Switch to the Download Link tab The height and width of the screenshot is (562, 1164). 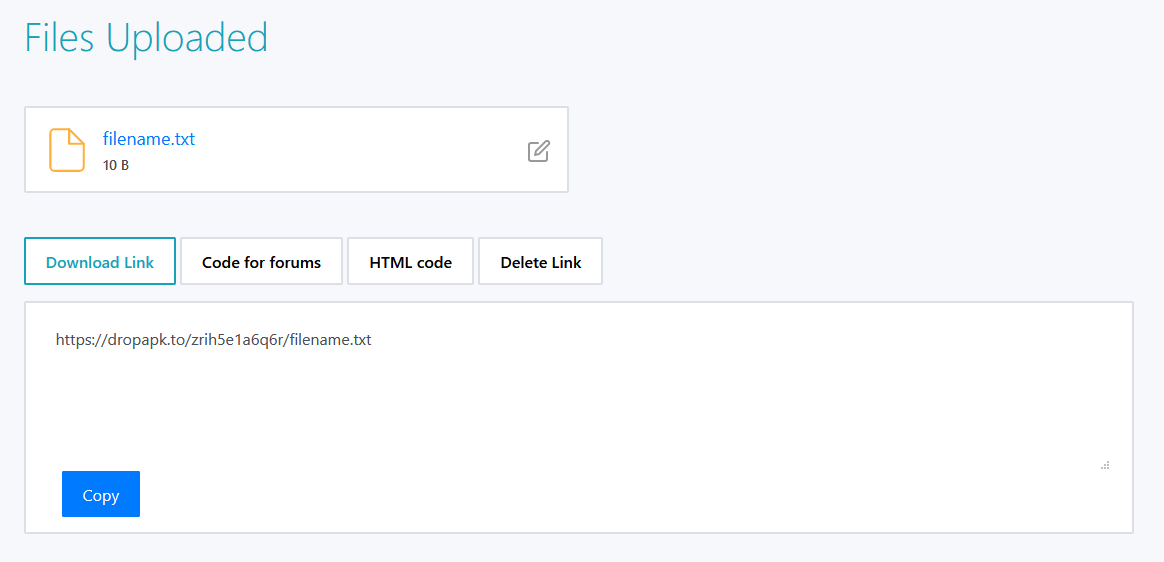point(100,262)
